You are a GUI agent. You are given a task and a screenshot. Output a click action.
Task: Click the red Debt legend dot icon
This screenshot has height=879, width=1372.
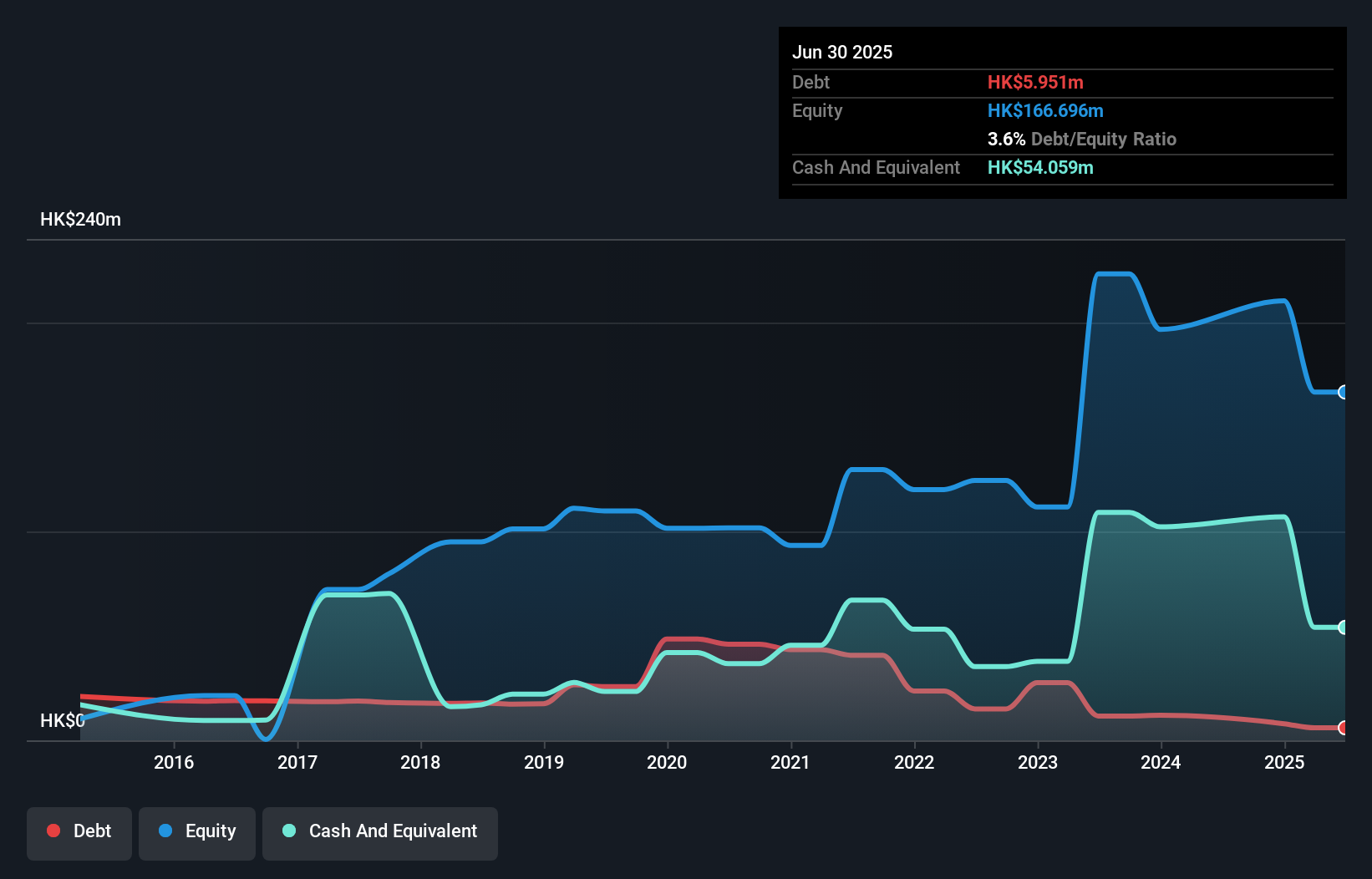tap(53, 831)
